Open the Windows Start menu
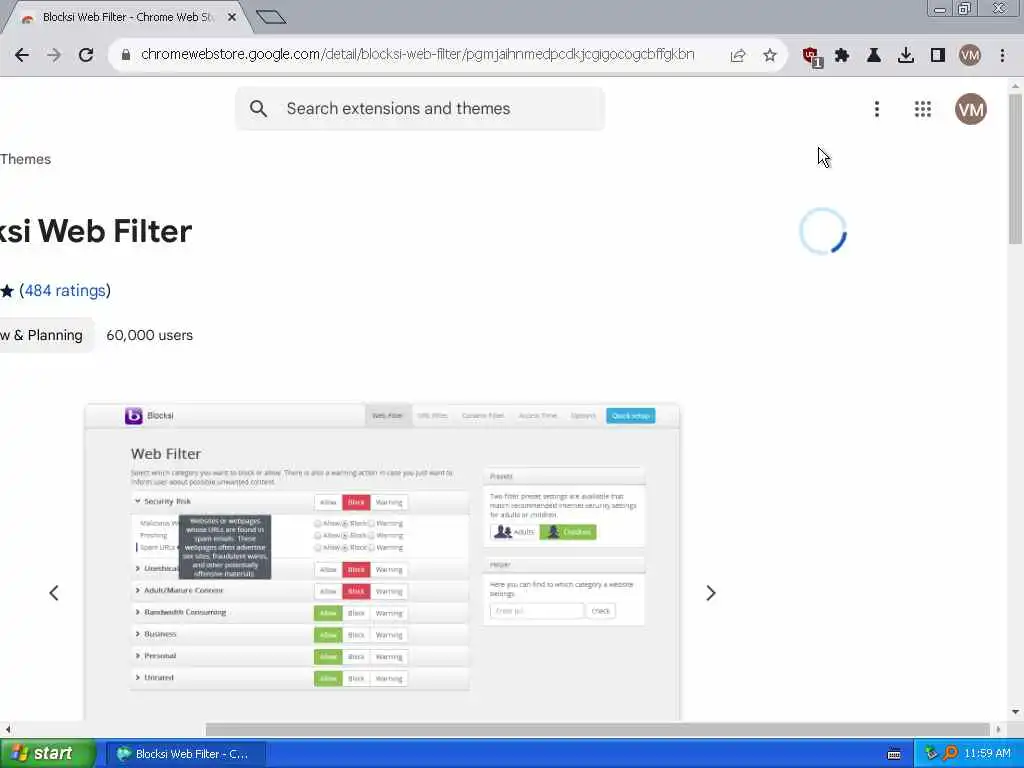This screenshot has width=1024, height=768. (x=47, y=754)
